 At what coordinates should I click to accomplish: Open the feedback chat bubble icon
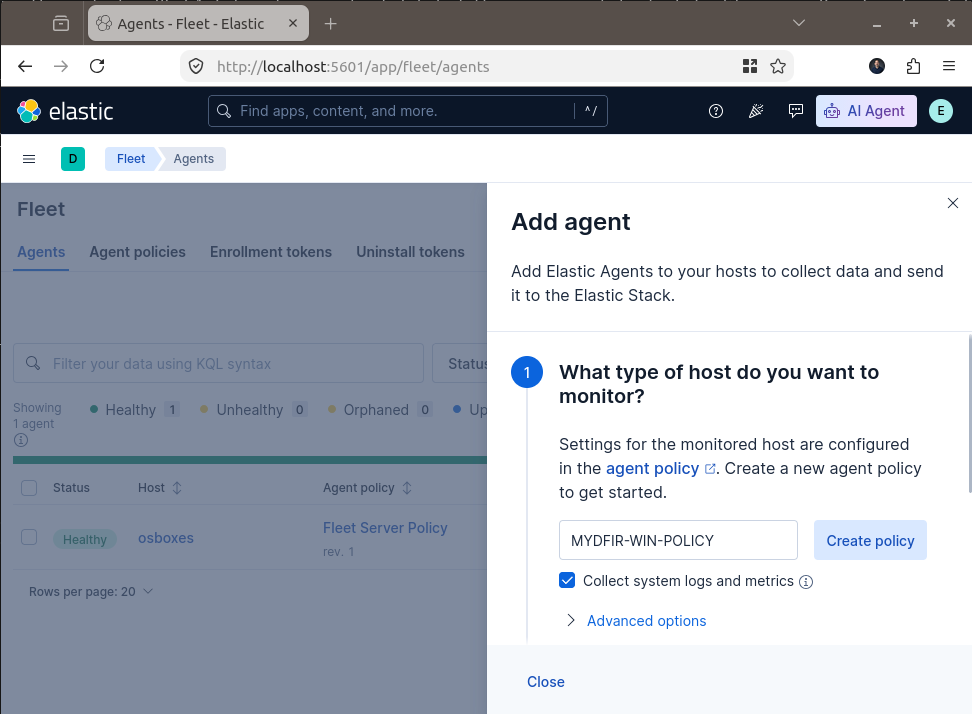pyautogui.click(x=795, y=111)
